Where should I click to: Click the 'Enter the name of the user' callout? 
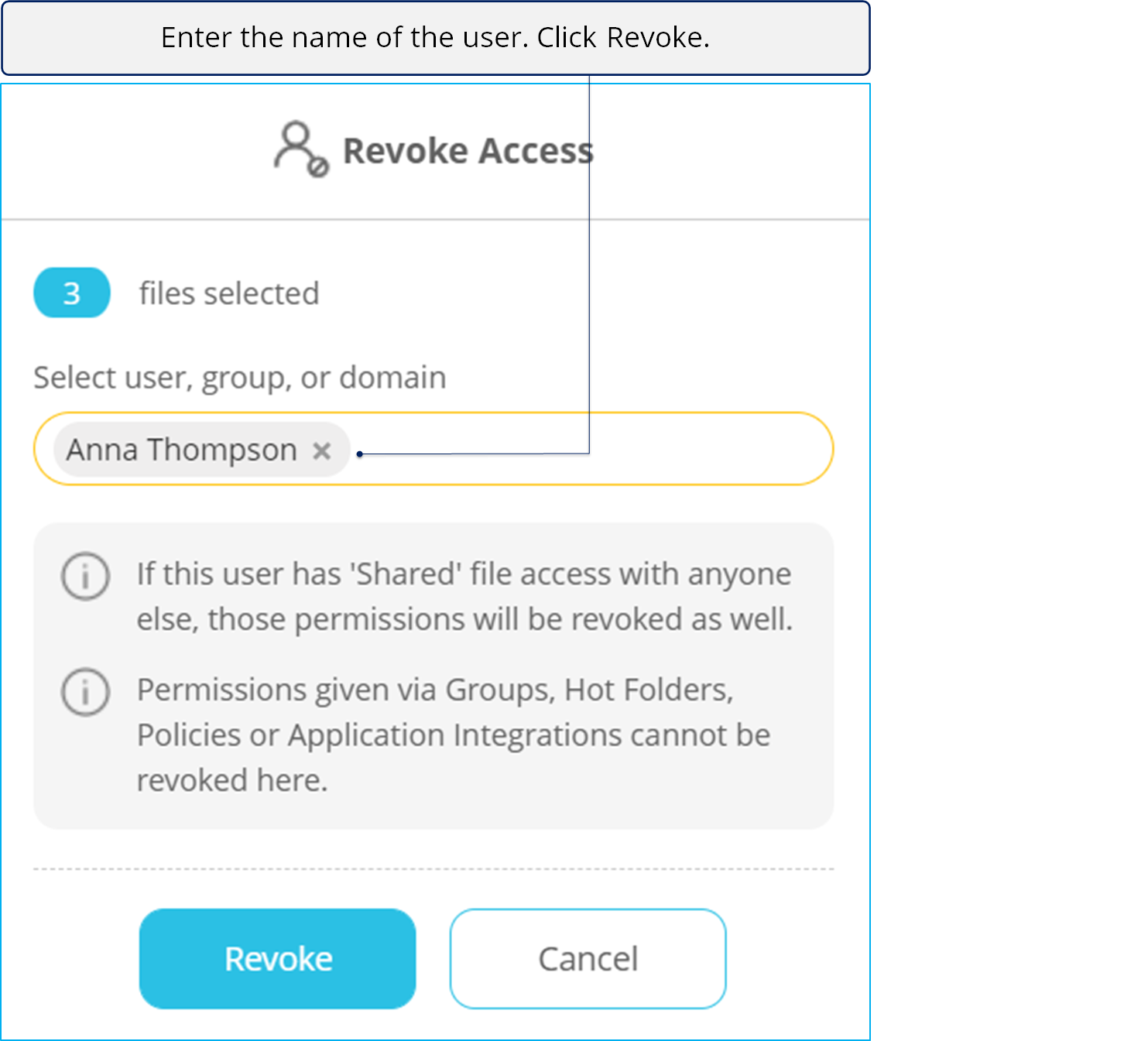click(x=436, y=38)
